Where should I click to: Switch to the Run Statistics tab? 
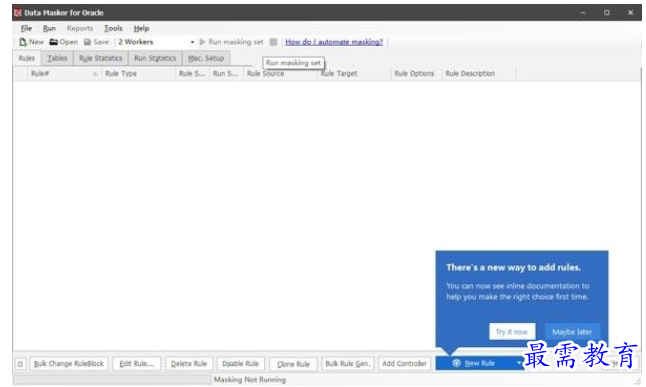coord(155,58)
